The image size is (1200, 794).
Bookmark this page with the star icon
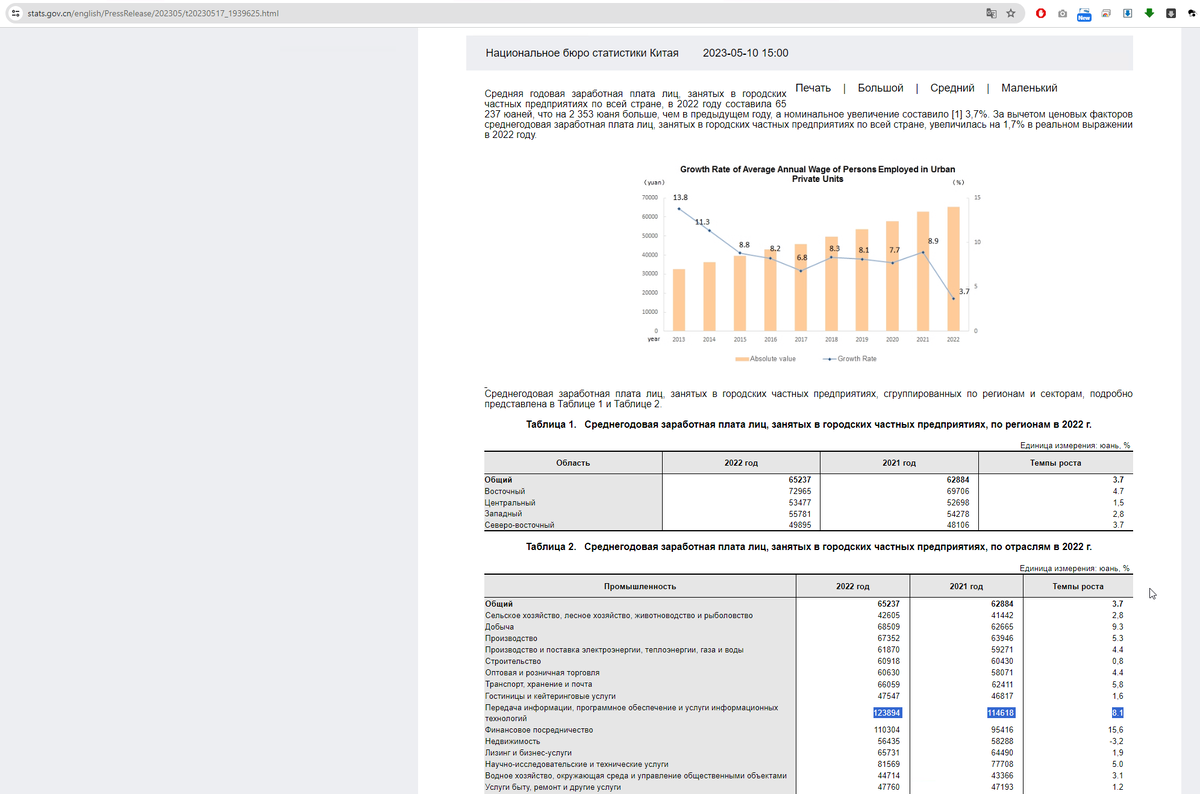tap(1011, 14)
